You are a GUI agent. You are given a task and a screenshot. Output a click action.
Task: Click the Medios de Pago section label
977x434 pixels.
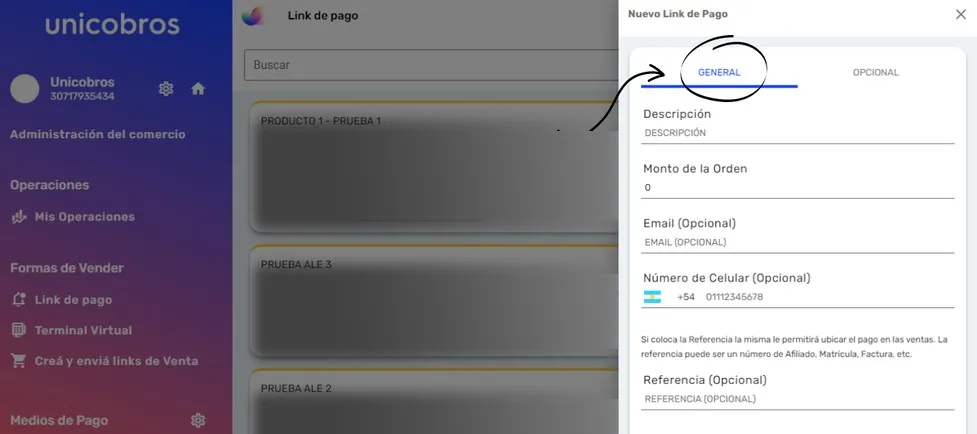[59, 420]
